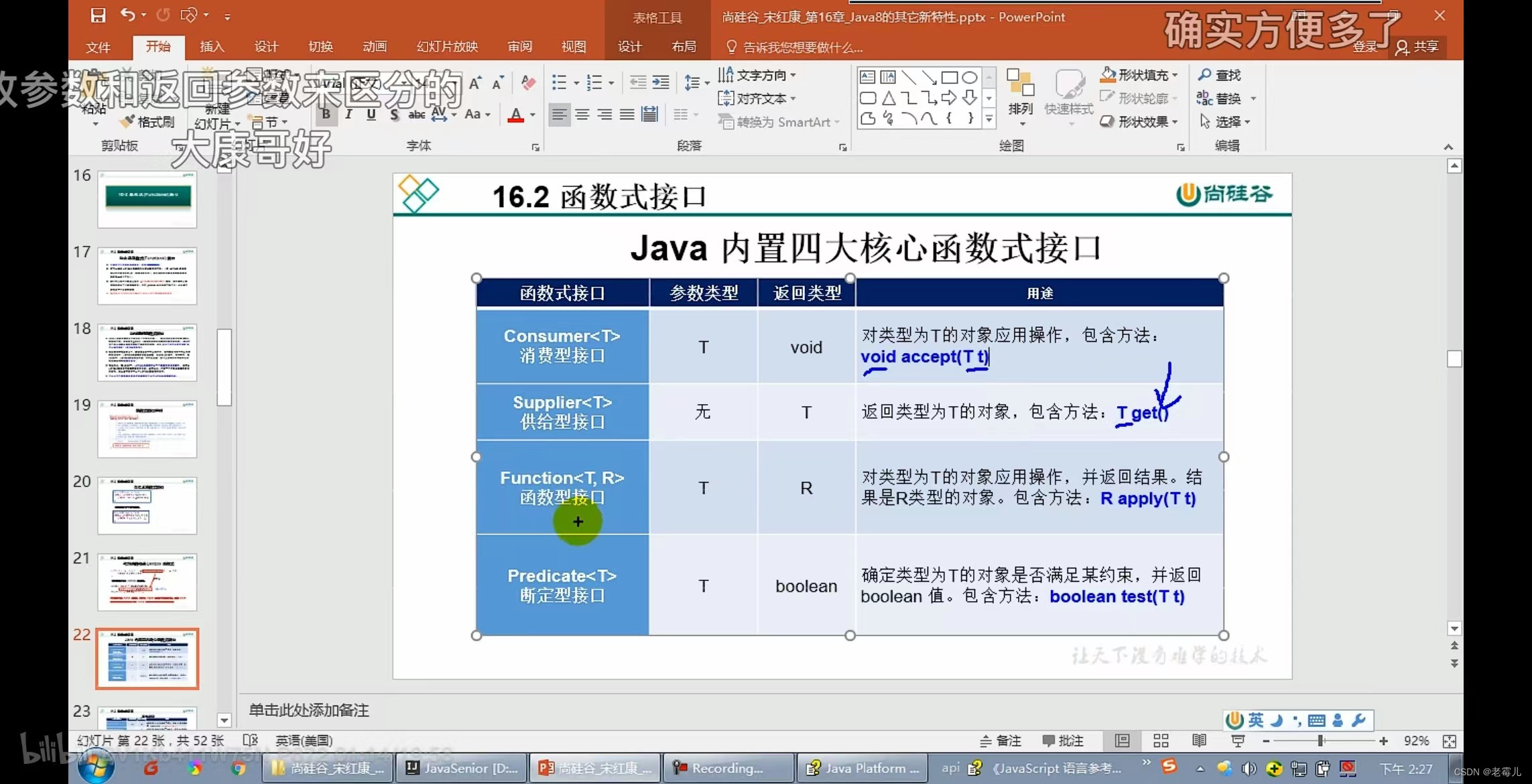Open the 插入 ribbon tab

212,46
